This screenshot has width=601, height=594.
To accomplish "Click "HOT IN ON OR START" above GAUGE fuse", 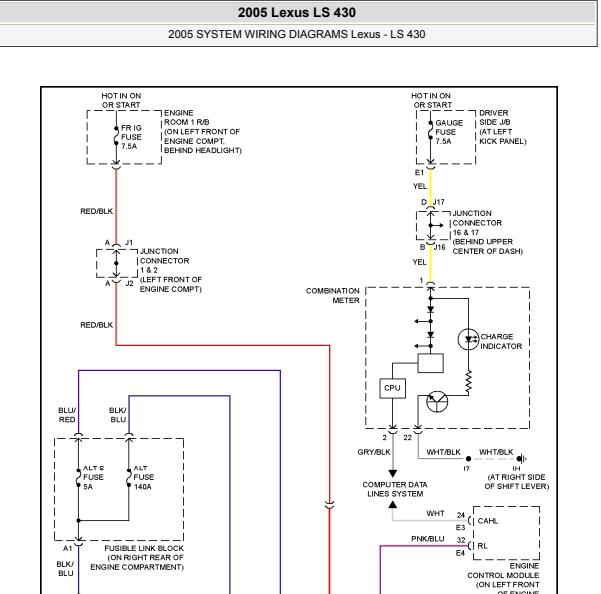I will (431, 100).
